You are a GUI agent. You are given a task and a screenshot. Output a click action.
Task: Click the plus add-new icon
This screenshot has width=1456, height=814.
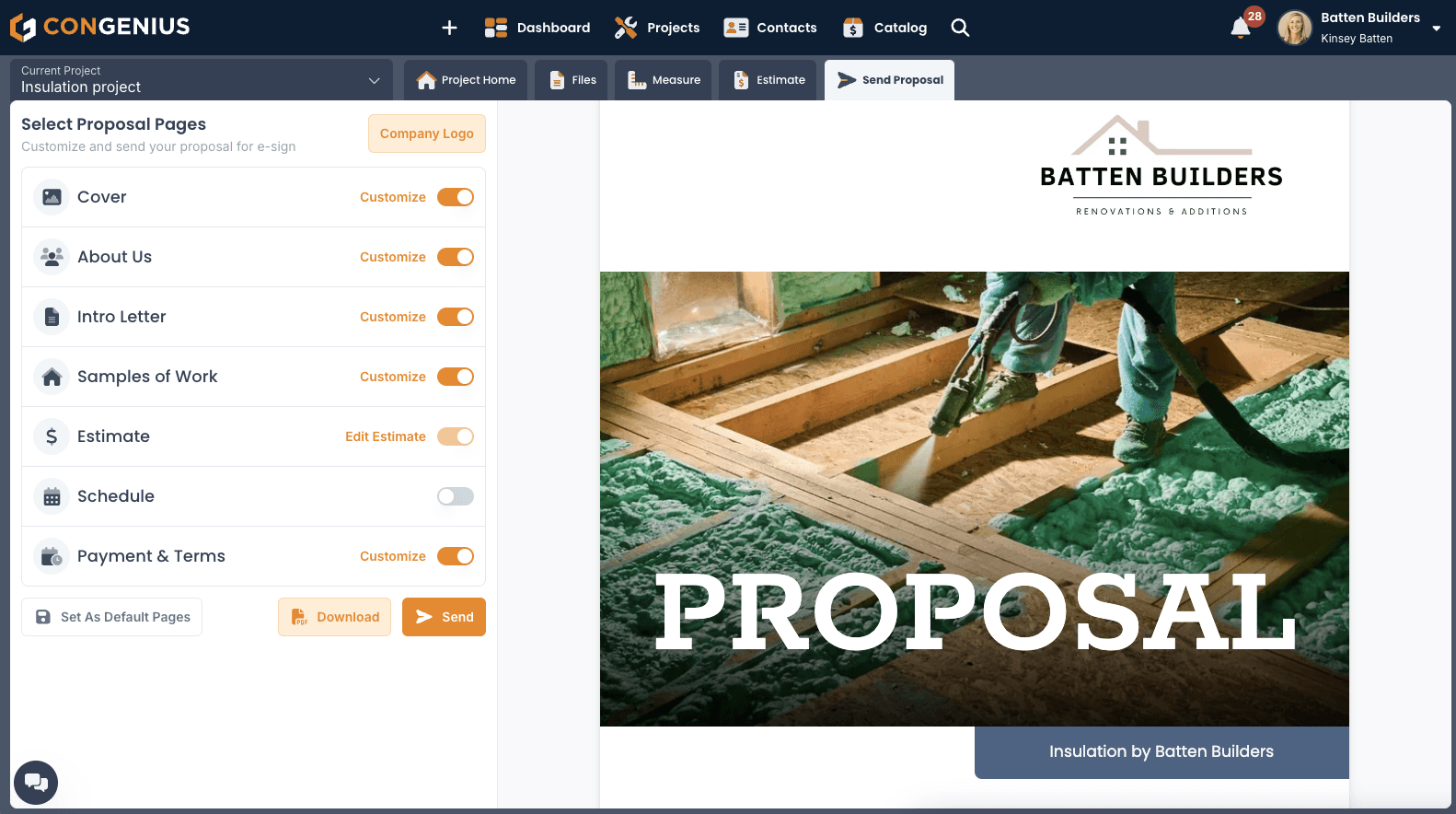pos(449,28)
